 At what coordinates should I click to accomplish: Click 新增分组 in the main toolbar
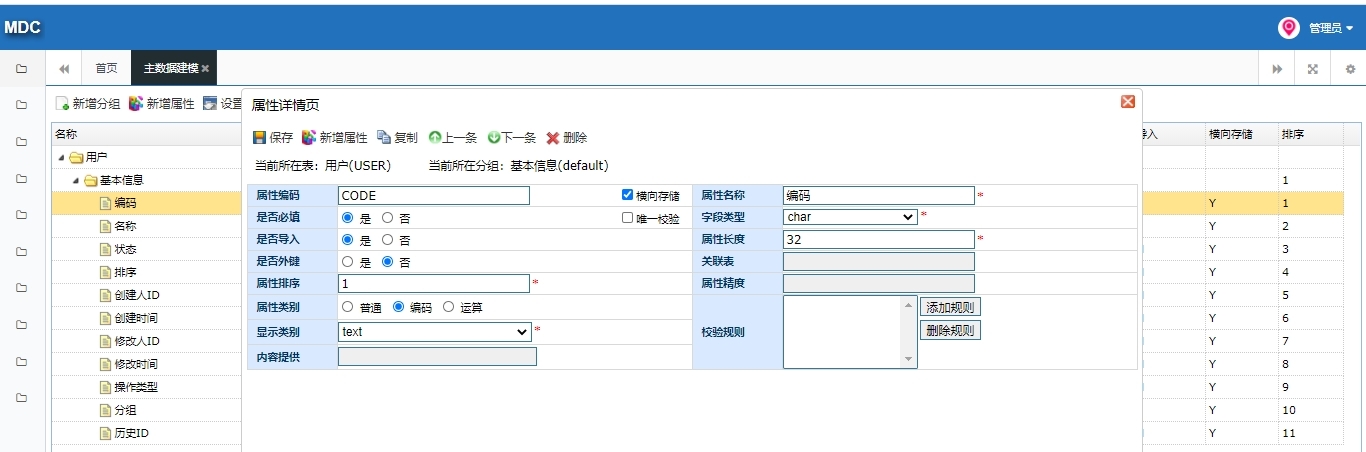(x=88, y=104)
